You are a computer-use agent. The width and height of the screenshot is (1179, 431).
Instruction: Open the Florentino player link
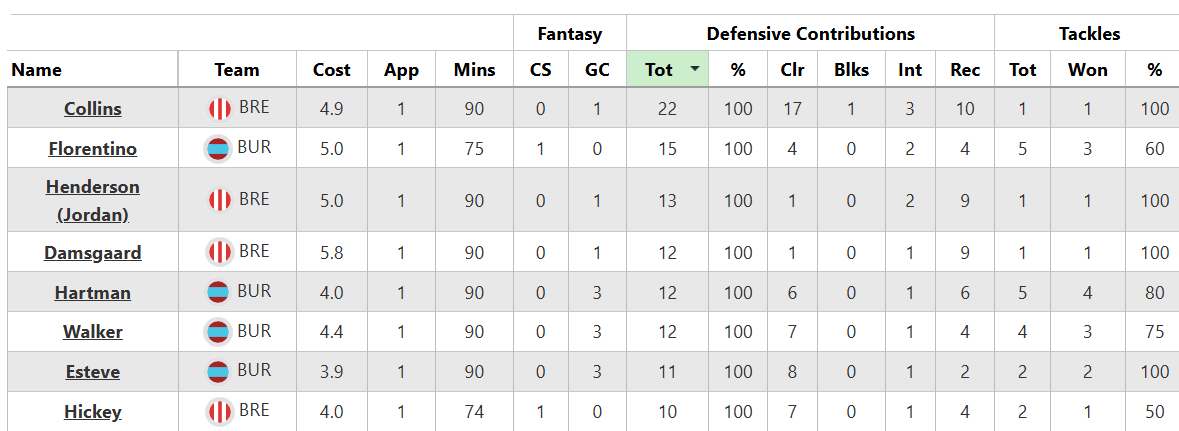93,149
